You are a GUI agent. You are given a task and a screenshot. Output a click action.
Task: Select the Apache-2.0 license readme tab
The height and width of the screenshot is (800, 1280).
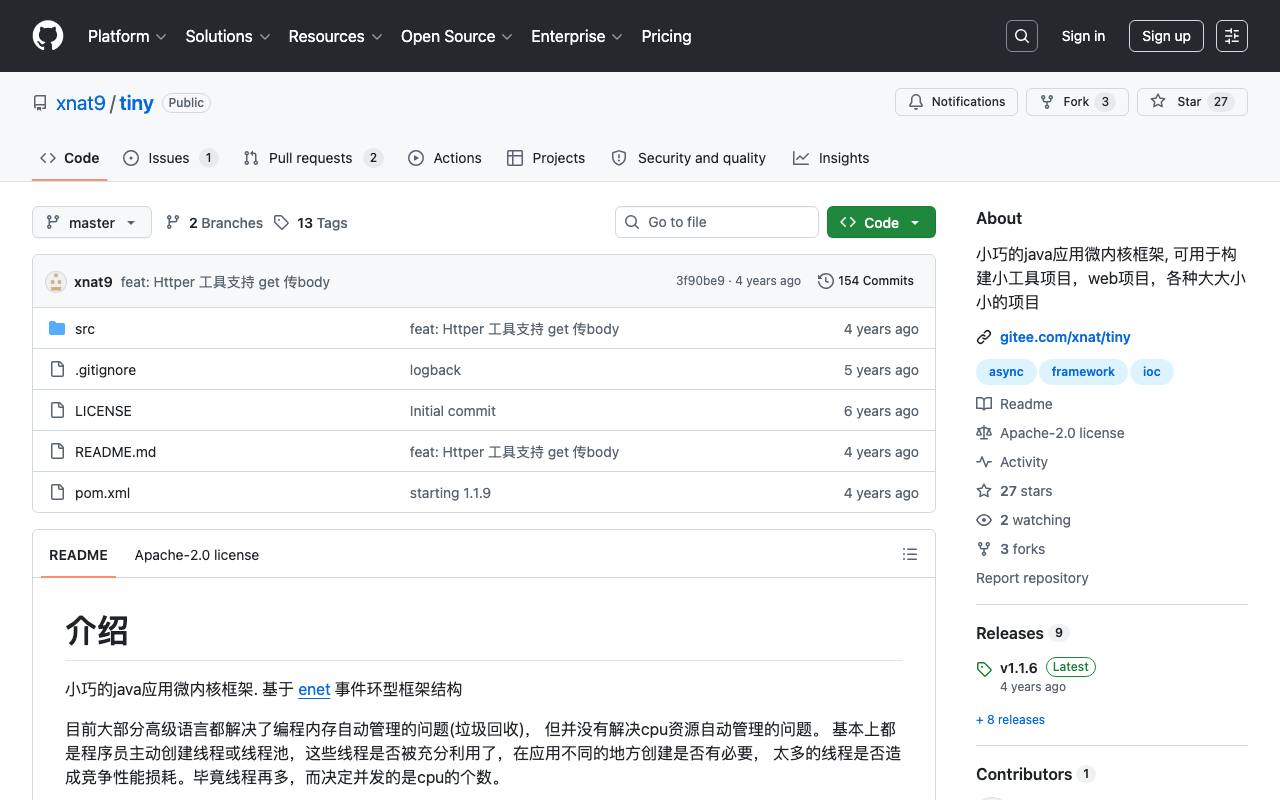(x=197, y=555)
